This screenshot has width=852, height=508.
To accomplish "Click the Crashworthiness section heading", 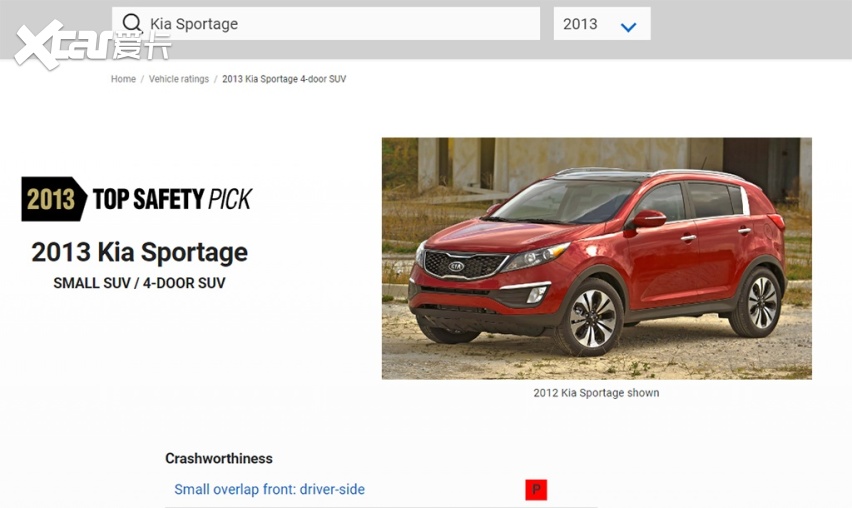I will (219, 459).
